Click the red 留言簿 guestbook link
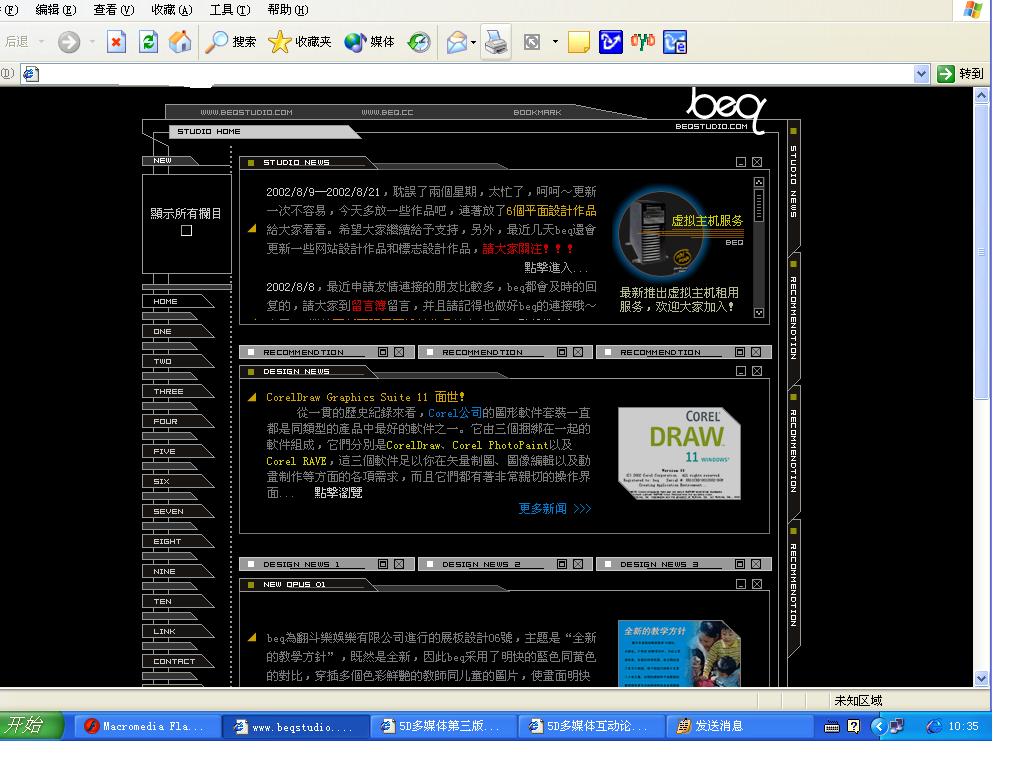Screen dimensions: 1024x768 (369, 306)
